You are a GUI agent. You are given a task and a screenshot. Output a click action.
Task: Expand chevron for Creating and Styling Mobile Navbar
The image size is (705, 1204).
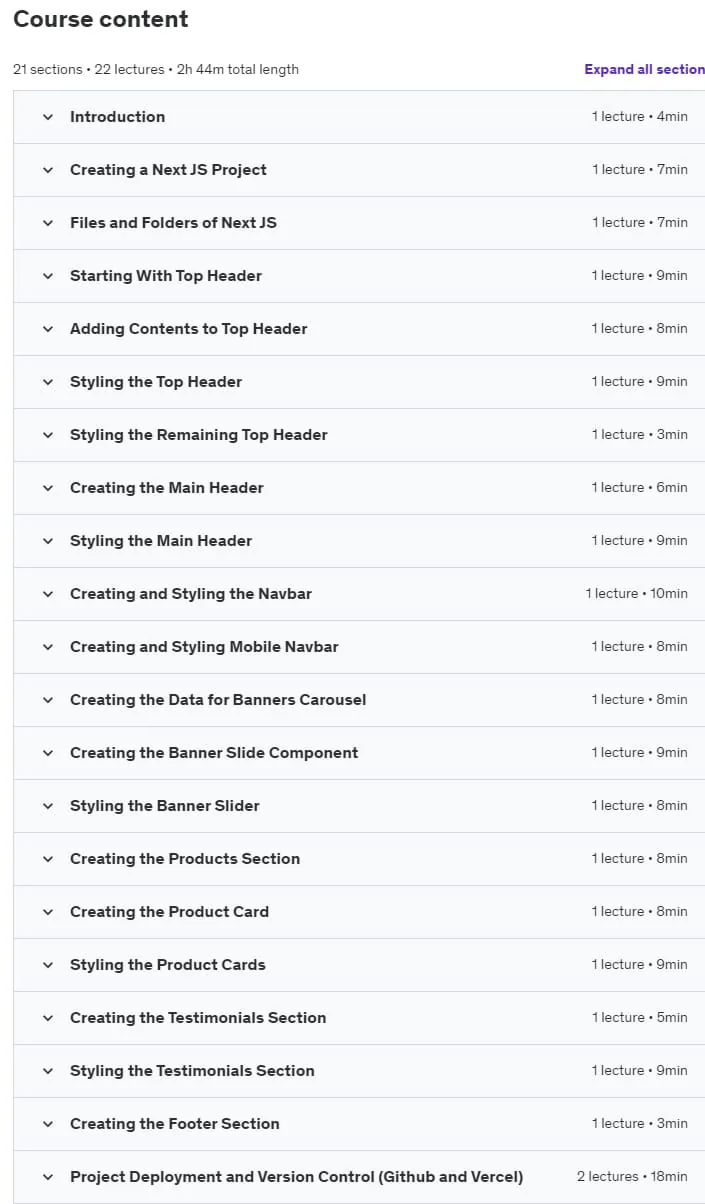tap(47, 647)
